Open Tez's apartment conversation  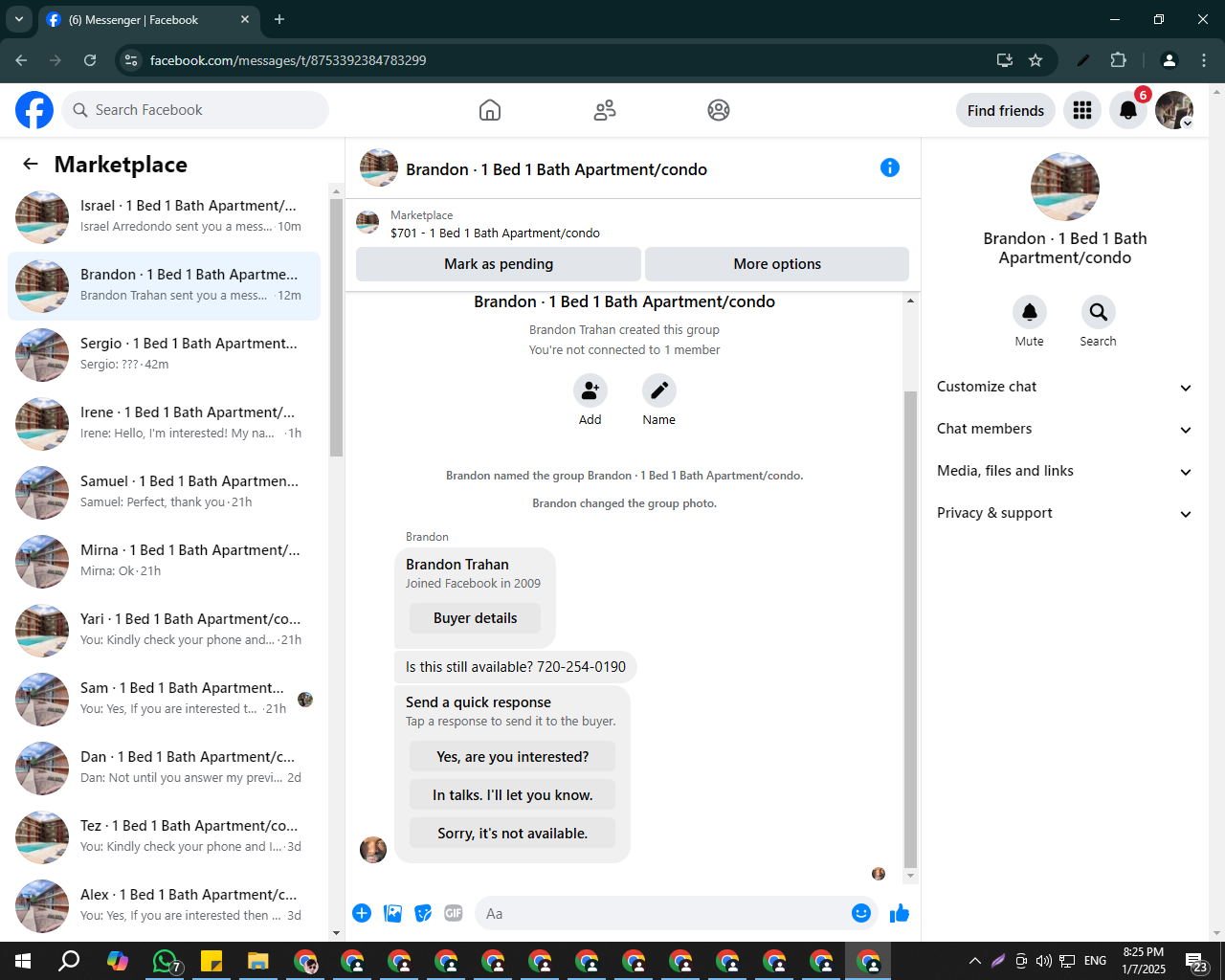[x=165, y=837]
